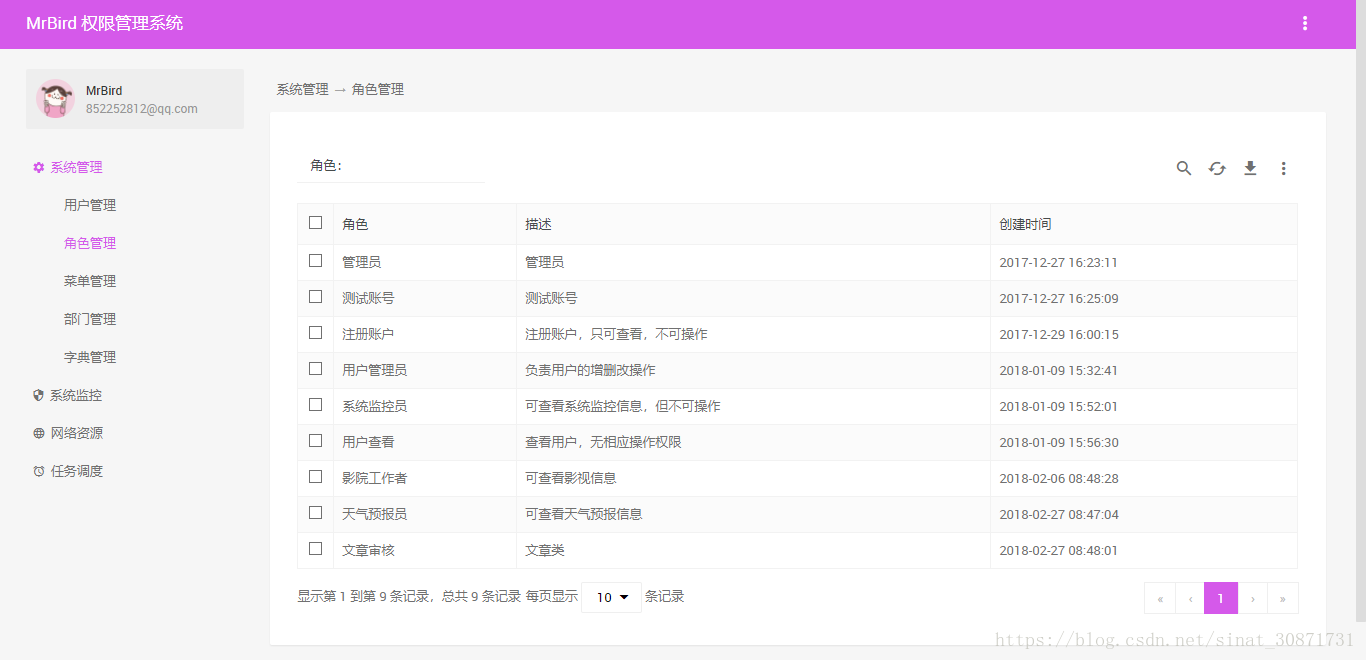Click timestamp 2018-02-06 08:48:28
The image size is (1366, 660).
(x=1059, y=478)
